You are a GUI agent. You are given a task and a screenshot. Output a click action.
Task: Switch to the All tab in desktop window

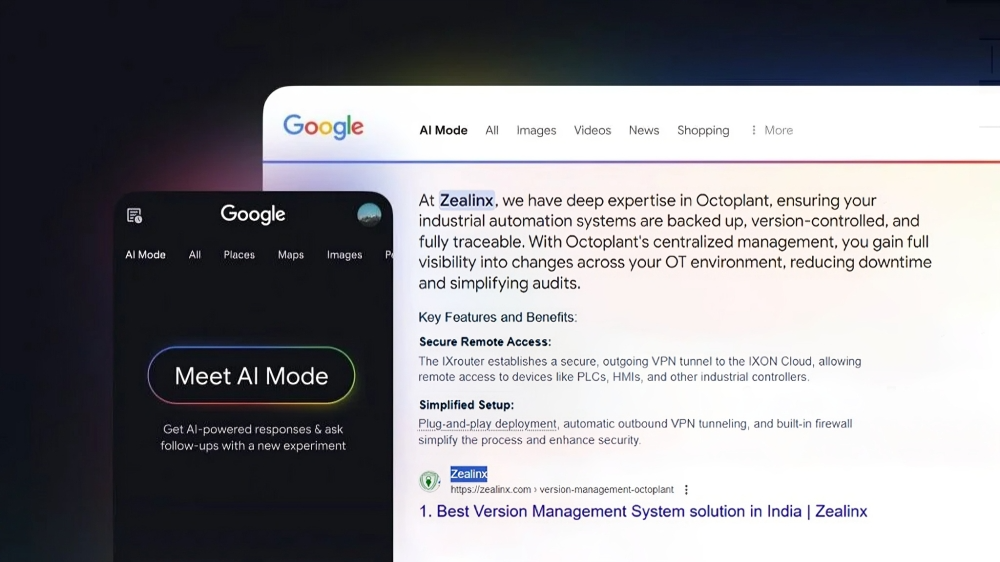[x=492, y=130]
